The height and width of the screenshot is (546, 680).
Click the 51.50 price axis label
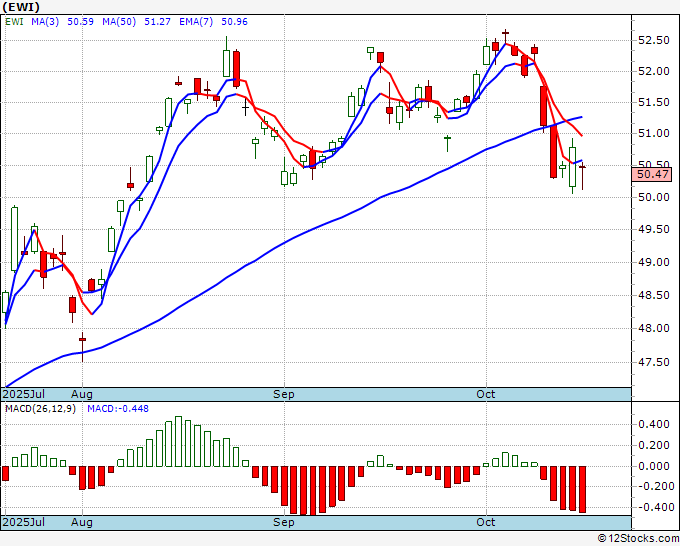pos(654,102)
